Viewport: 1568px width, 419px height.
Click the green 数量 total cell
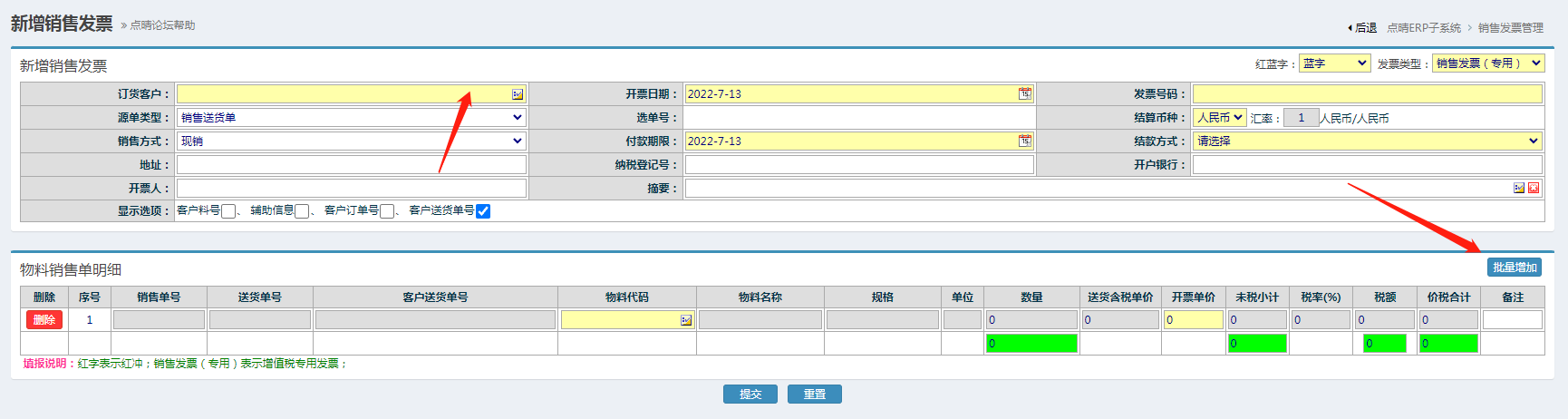coord(1031,344)
